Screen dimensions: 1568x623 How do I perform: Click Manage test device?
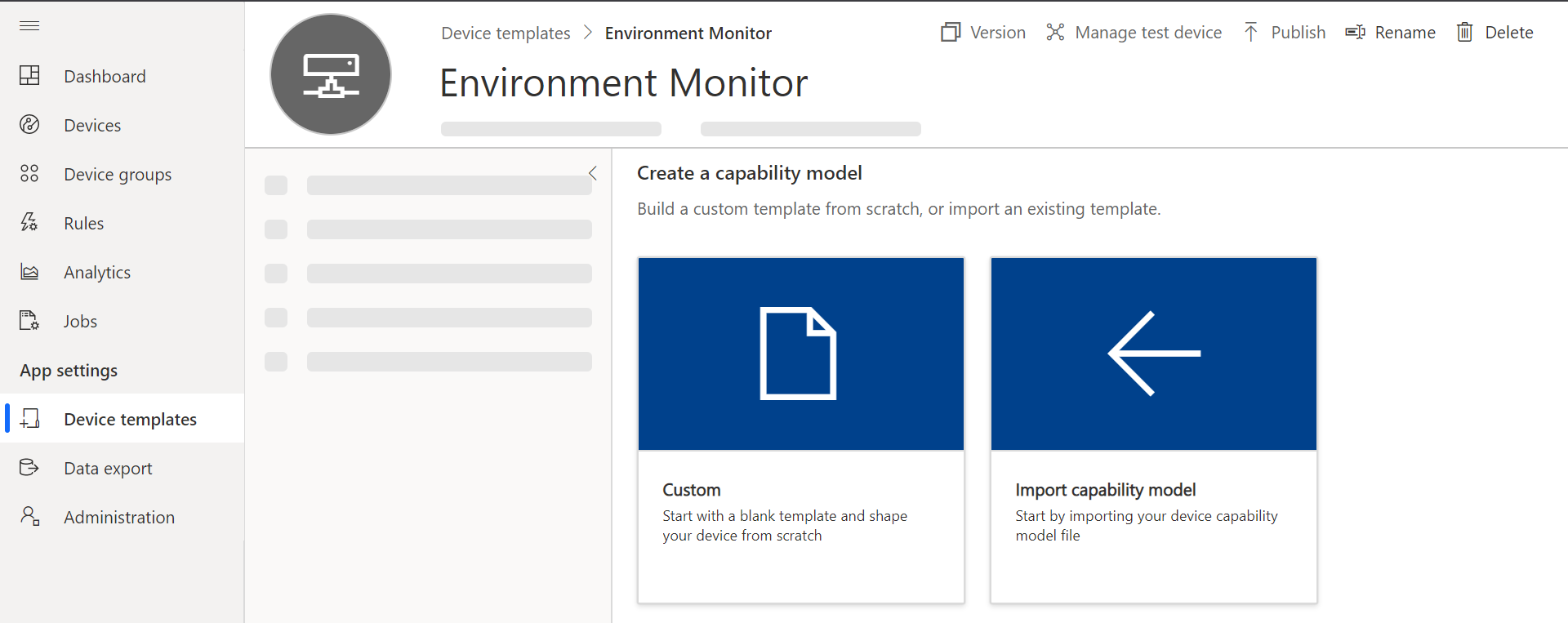1134,33
